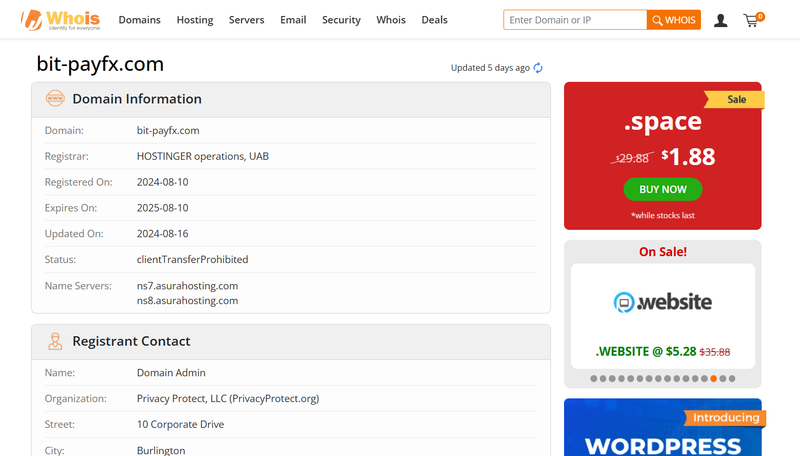
Task: Click the refresh icon beside Updated 5 days ago
Action: click(x=538, y=68)
